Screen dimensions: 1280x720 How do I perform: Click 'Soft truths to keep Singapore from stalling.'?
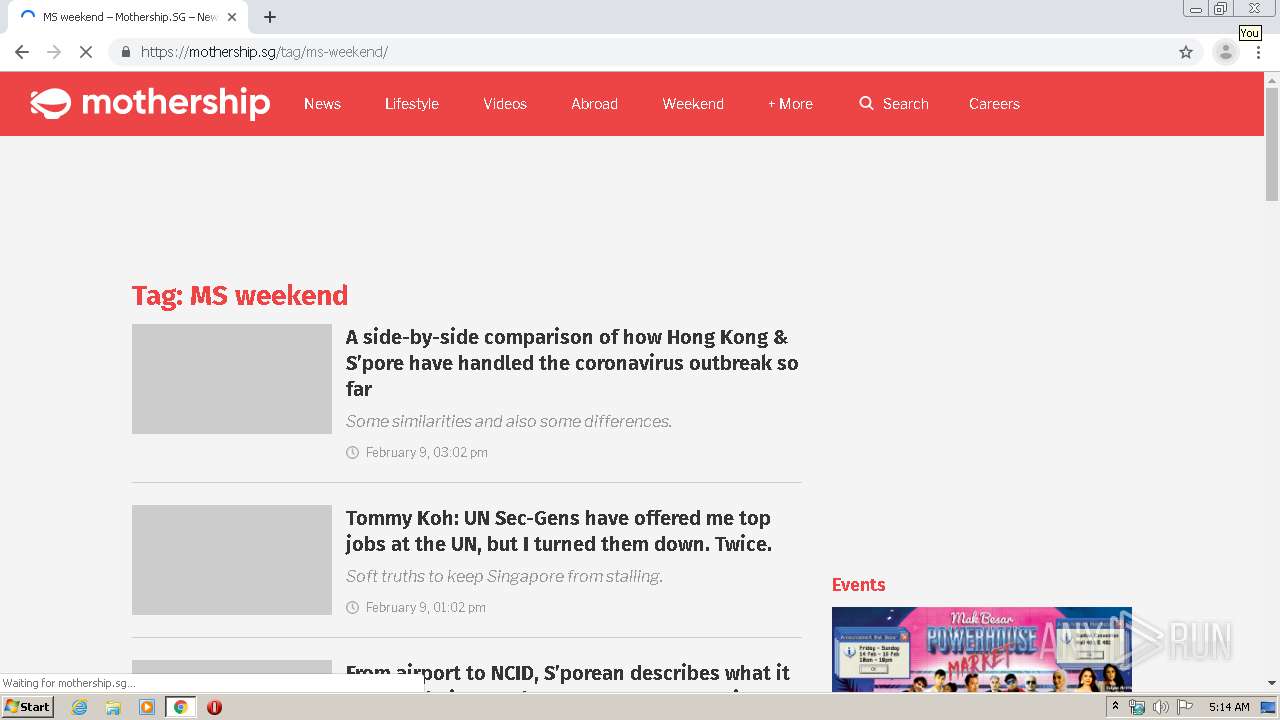tap(504, 577)
